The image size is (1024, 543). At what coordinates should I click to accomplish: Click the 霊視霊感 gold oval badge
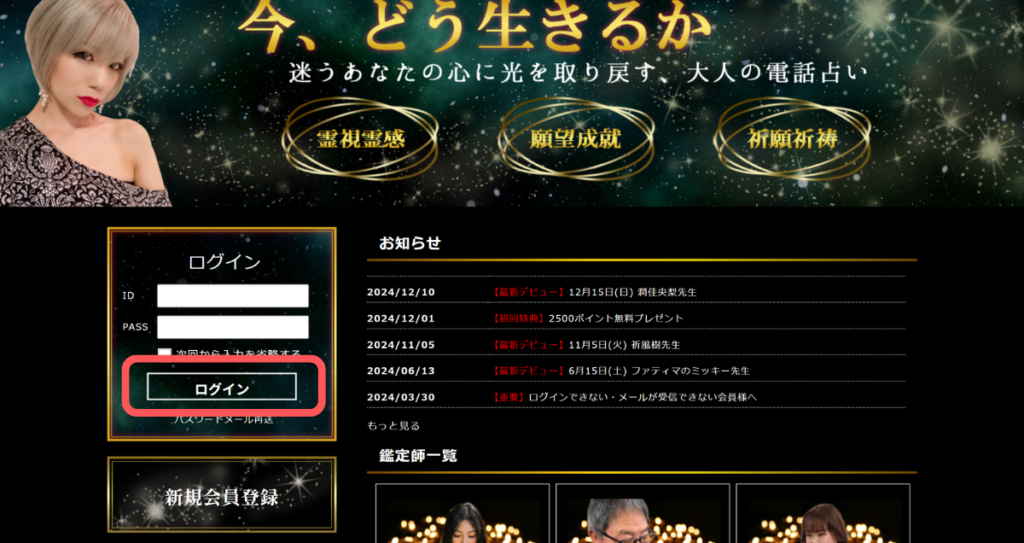pyautogui.click(x=360, y=139)
